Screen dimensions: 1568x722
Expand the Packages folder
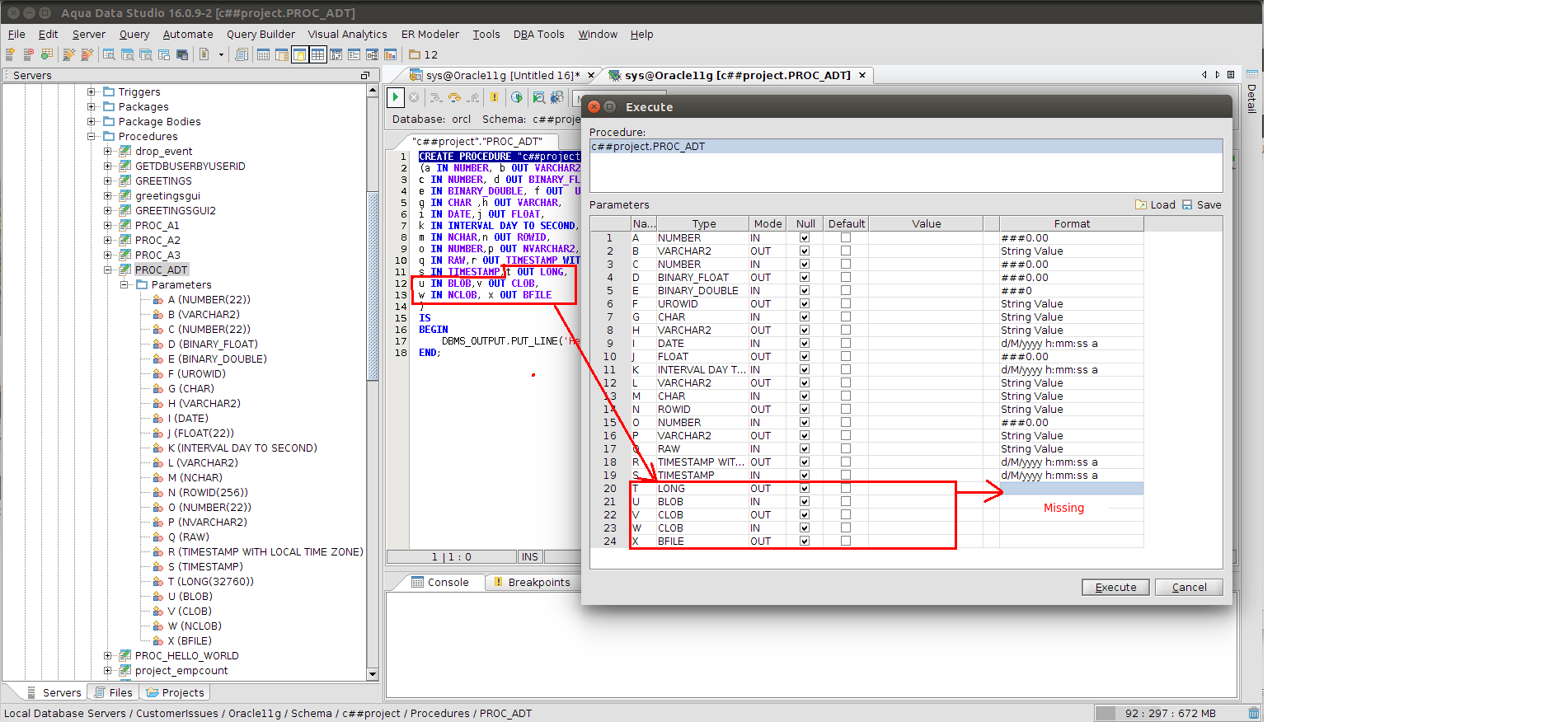(x=91, y=107)
